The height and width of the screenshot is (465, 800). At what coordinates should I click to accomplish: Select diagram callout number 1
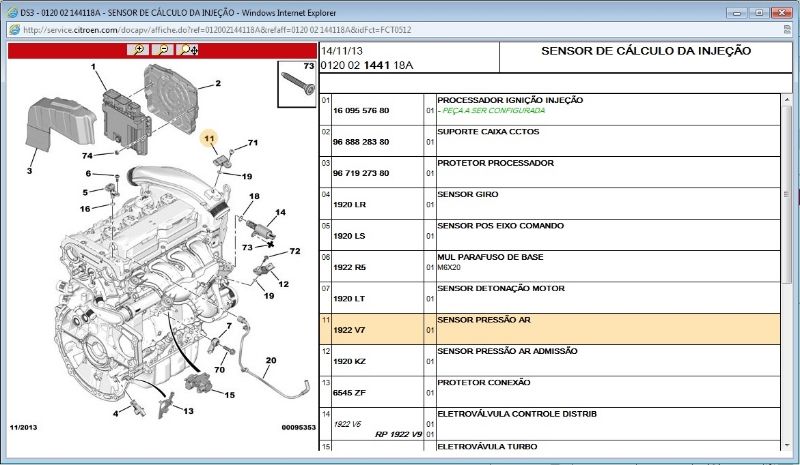click(x=93, y=66)
